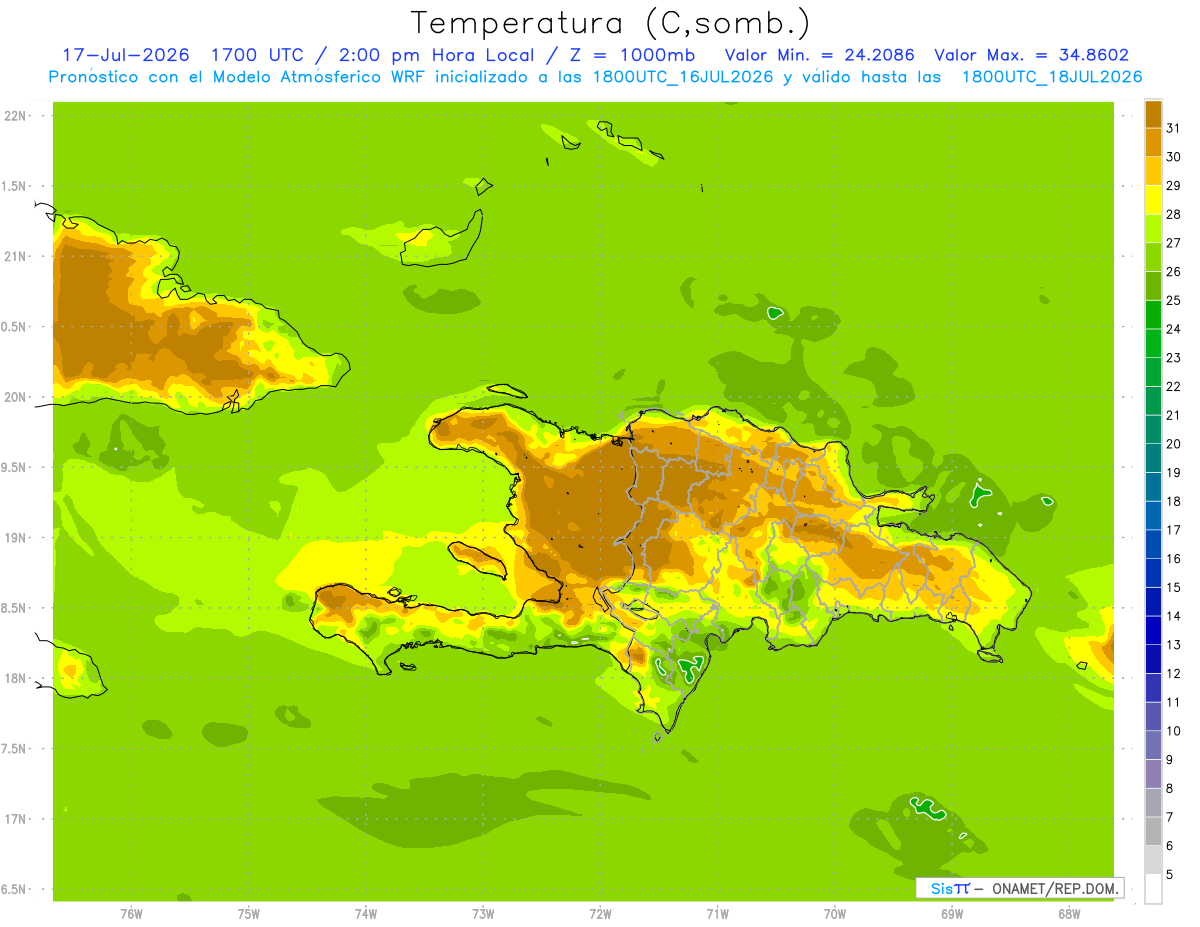This screenshot has width=1200, height=927.
Task: Click the "20N" latitude axis label
Action: tap(15, 397)
